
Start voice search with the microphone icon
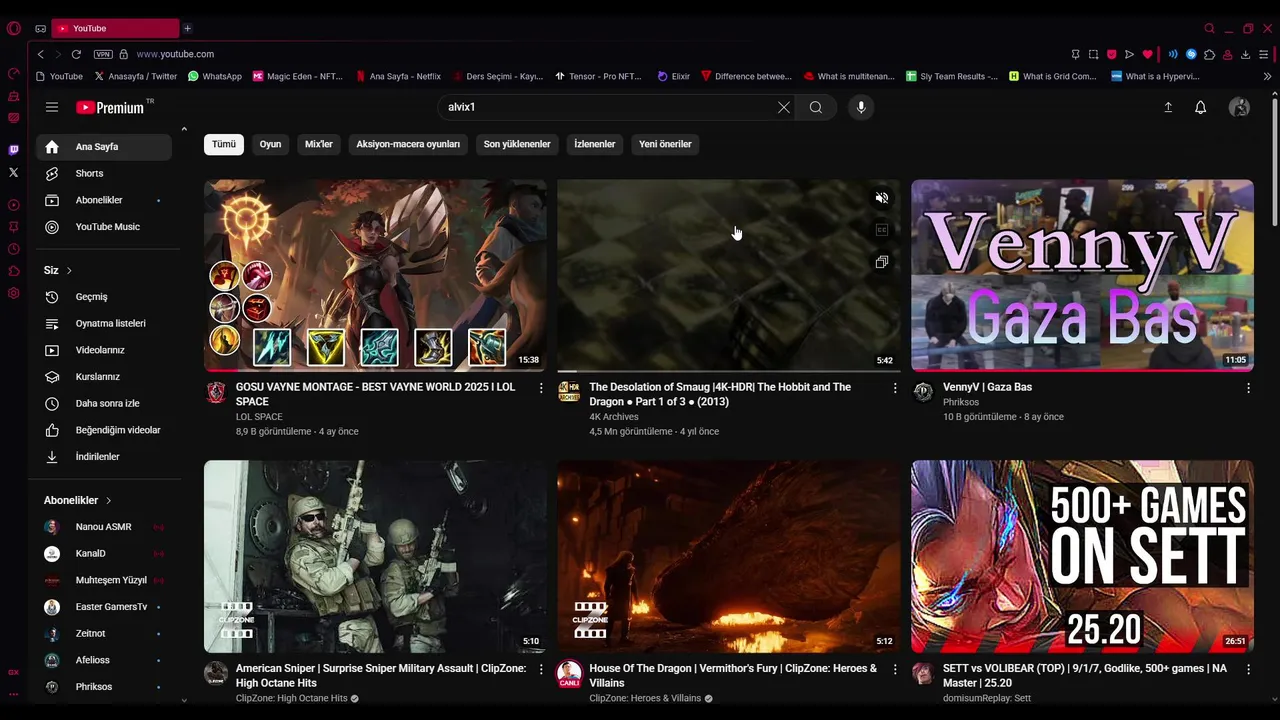861,107
